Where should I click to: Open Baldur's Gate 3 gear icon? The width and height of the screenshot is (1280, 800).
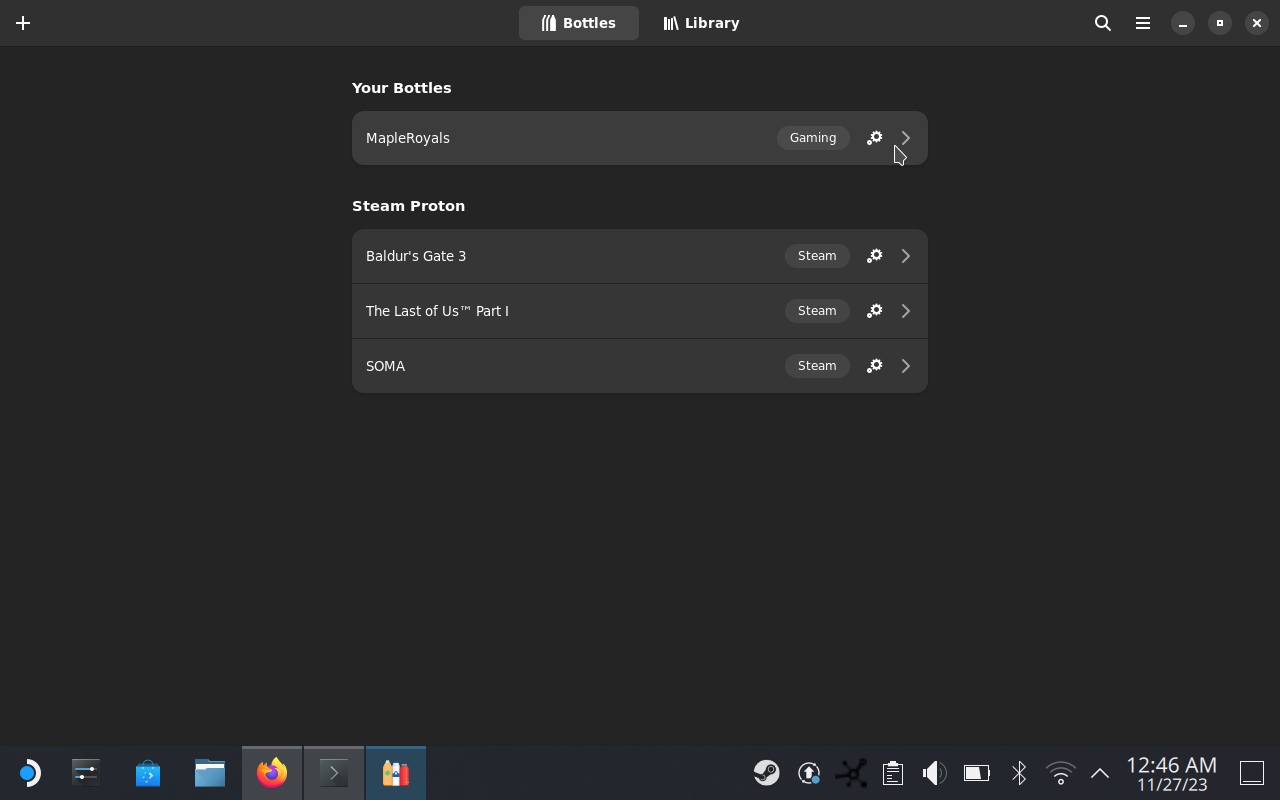pyautogui.click(x=874, y=256)
